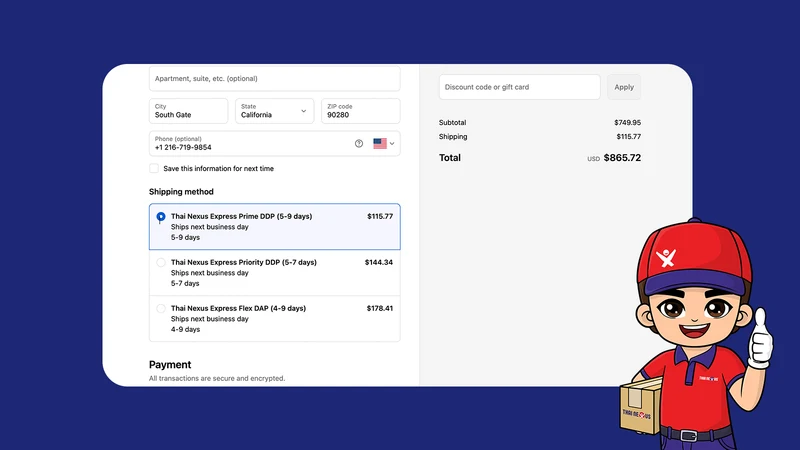Check Save this information for next time
Image resolution: width=800 pixels, height=450 pixels.
tap(154, 168)
